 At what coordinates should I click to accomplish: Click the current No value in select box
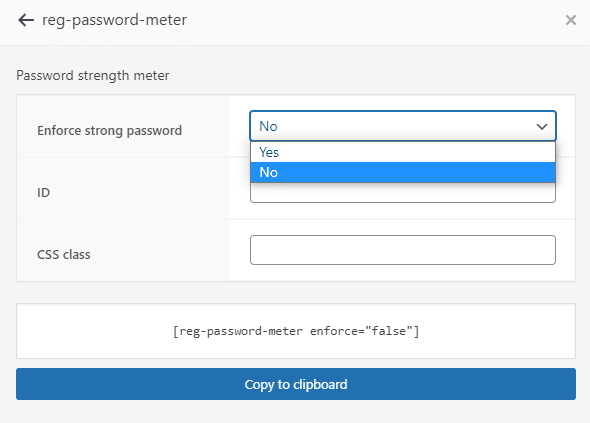pos(268,126)
